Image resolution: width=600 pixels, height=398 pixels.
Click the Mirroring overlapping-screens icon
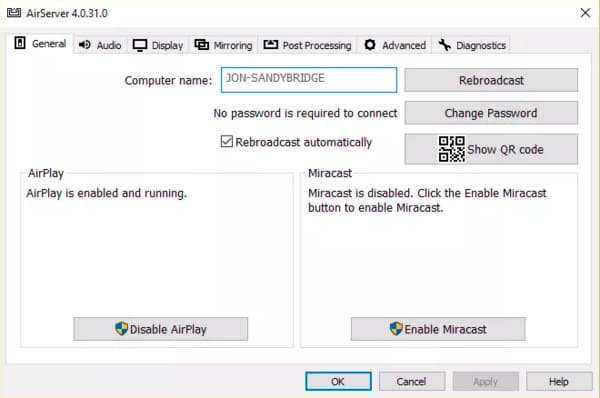202,45
